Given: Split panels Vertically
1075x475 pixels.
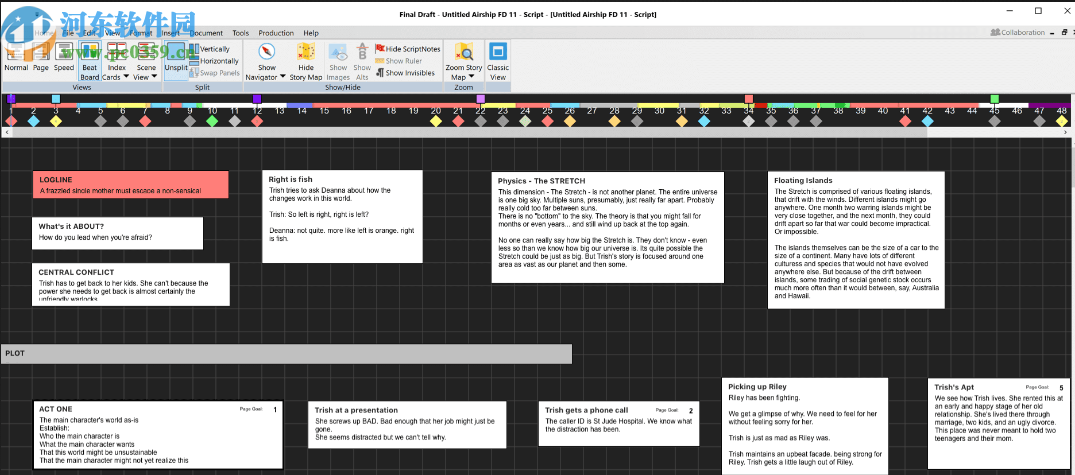Looking at the screenshot, I should click(210, 49).
